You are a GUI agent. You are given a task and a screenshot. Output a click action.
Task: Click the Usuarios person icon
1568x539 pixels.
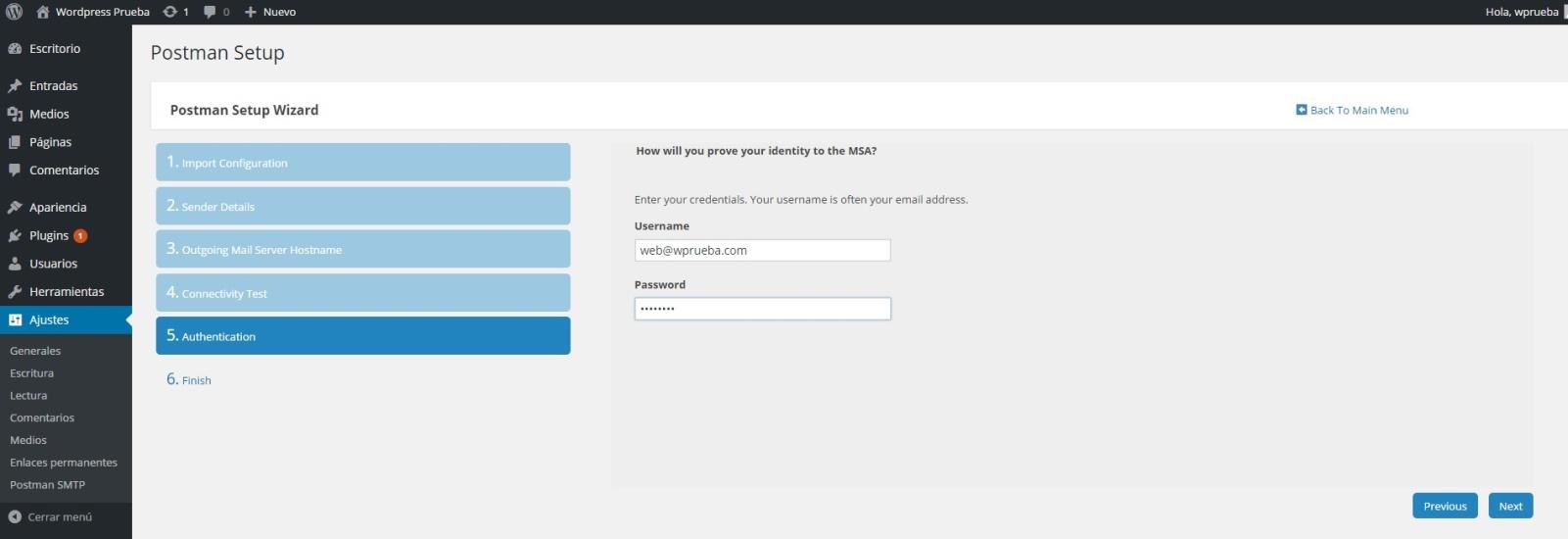pyautogui.click(x=15, y=264)
